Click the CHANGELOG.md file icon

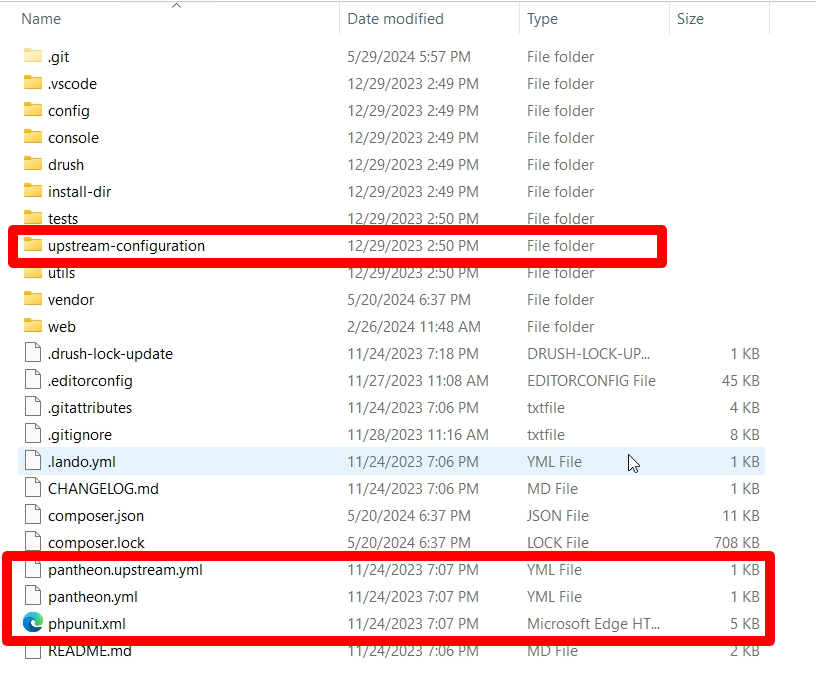click(33, 488)
